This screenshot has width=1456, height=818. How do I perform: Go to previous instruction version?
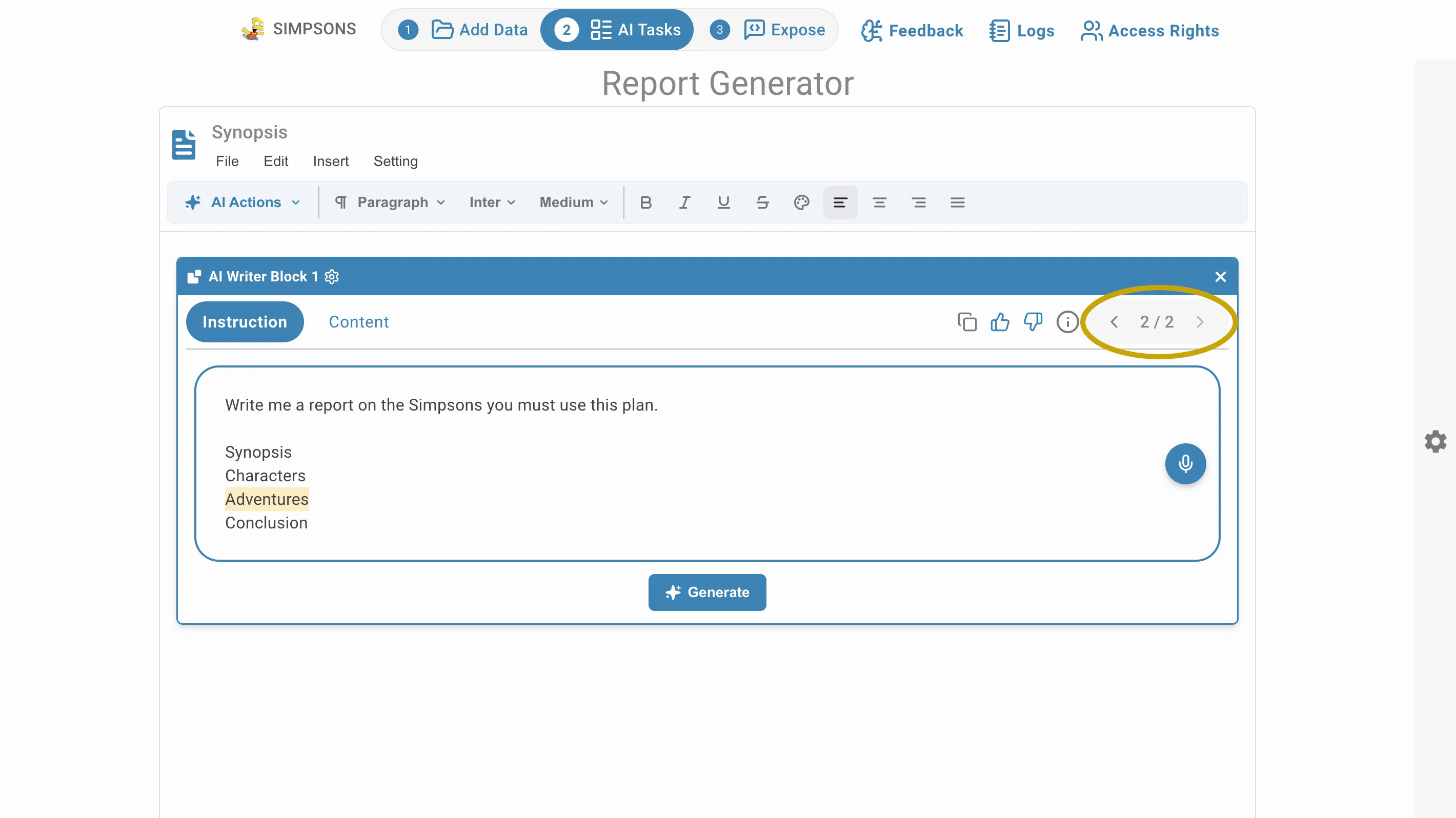click(1114, 321)
